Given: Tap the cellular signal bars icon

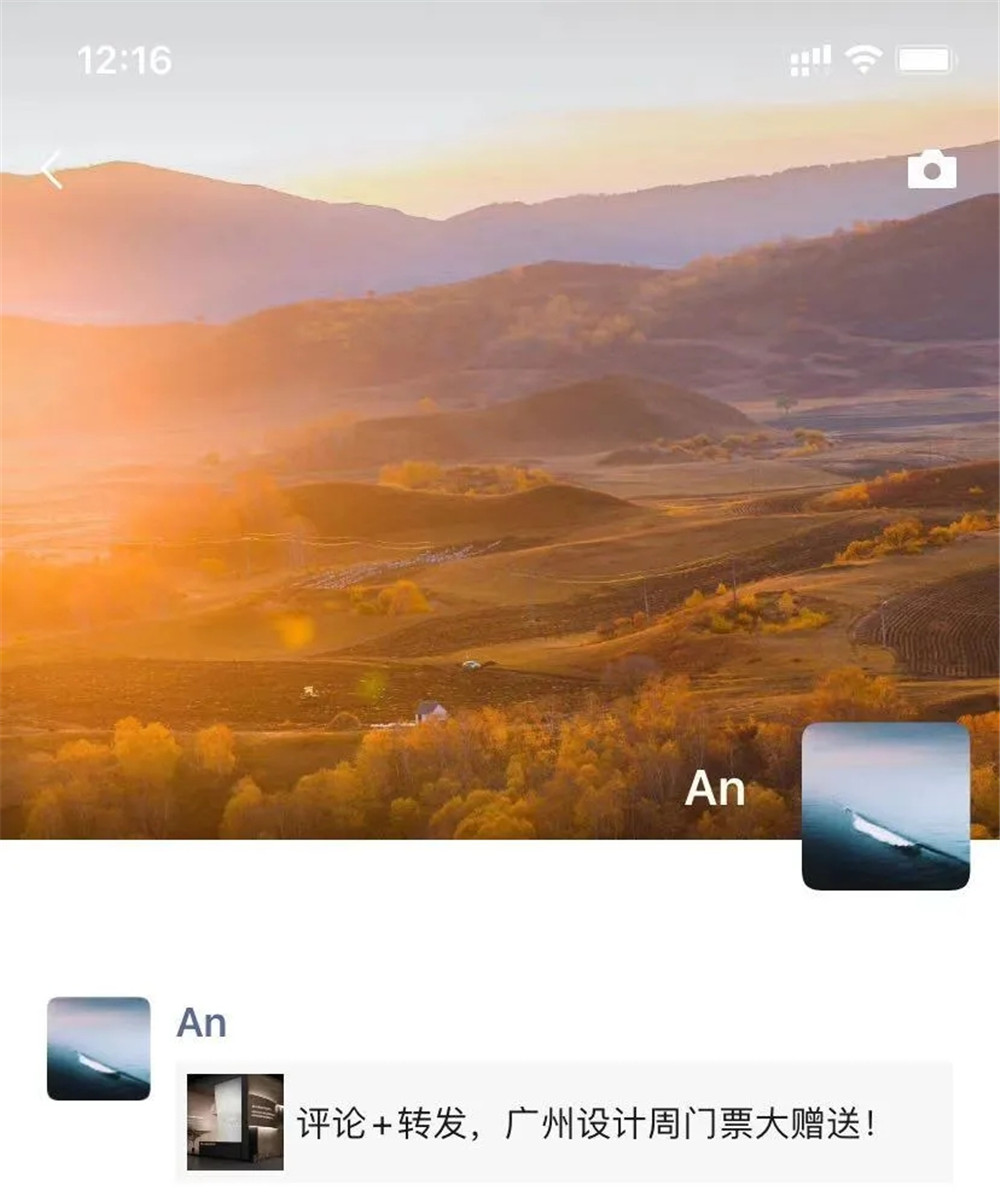Looking at the screenshot, I should click(810, 61).
